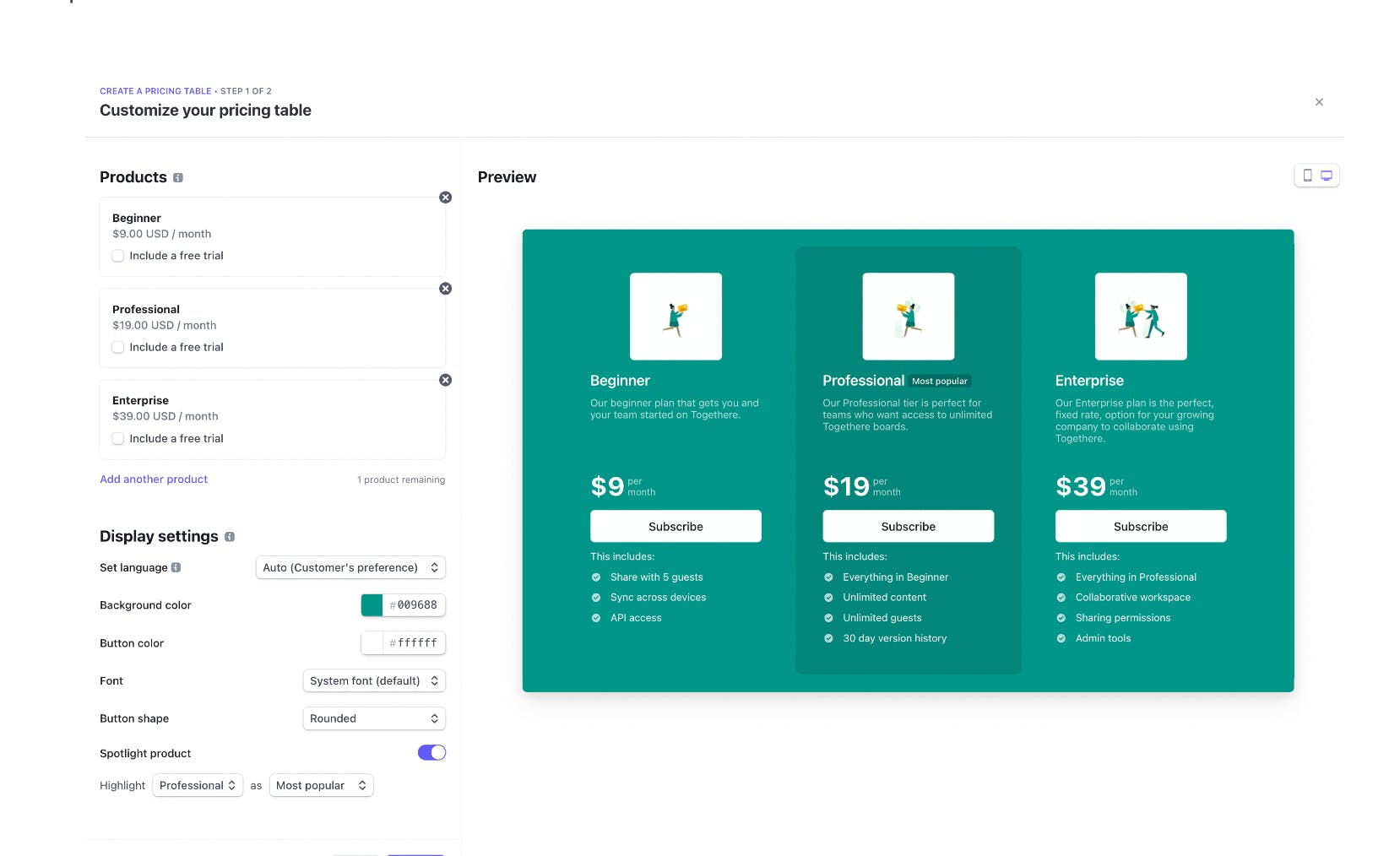Open the Font dropdown
Image resolution: width=1400 pixels, height=856 pixels.
pyautogui.click(x=374, y=680)
